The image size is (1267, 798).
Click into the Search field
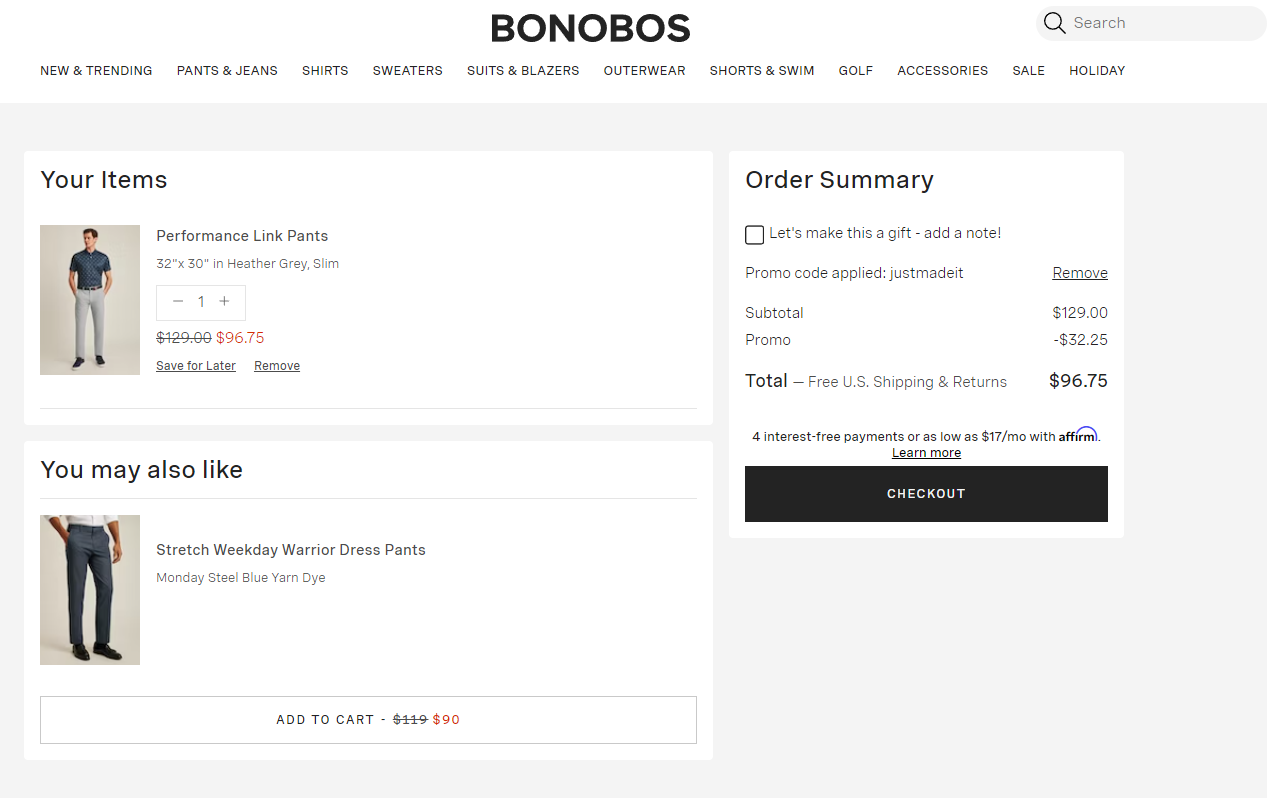(1160, 23)
